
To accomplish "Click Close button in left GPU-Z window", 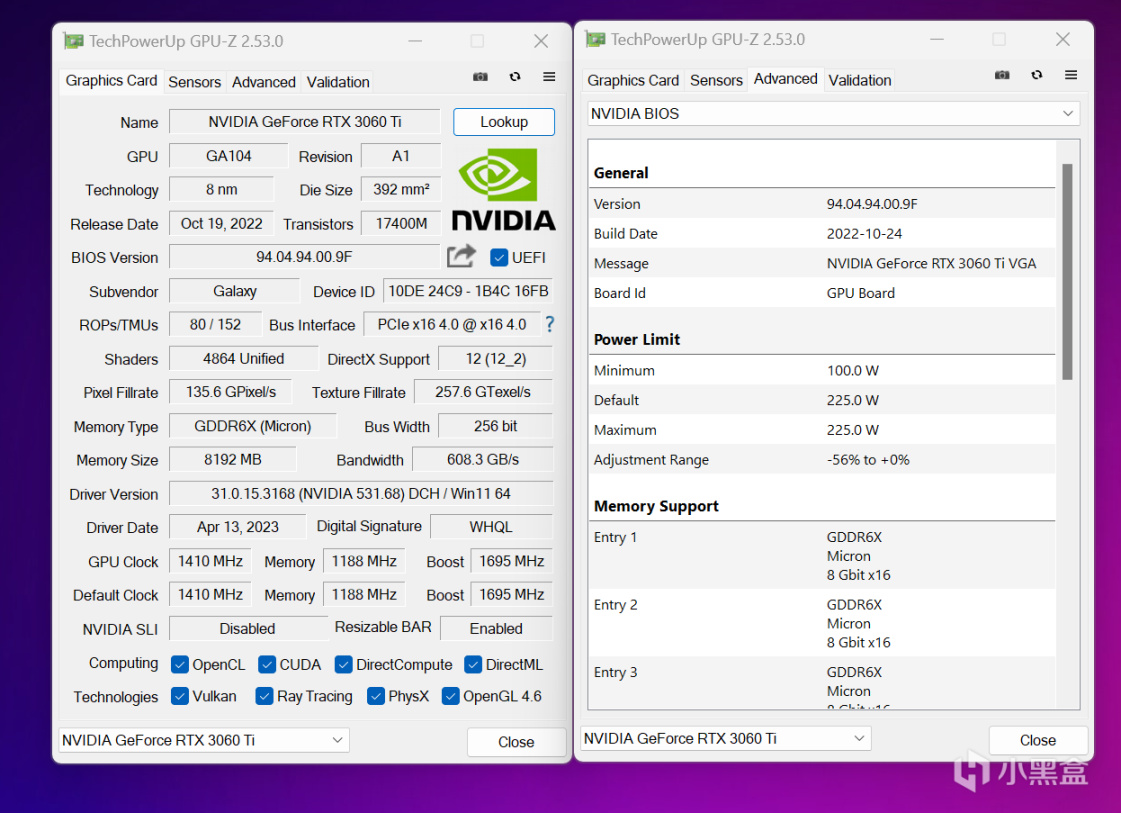I will [x=516, y=742].
